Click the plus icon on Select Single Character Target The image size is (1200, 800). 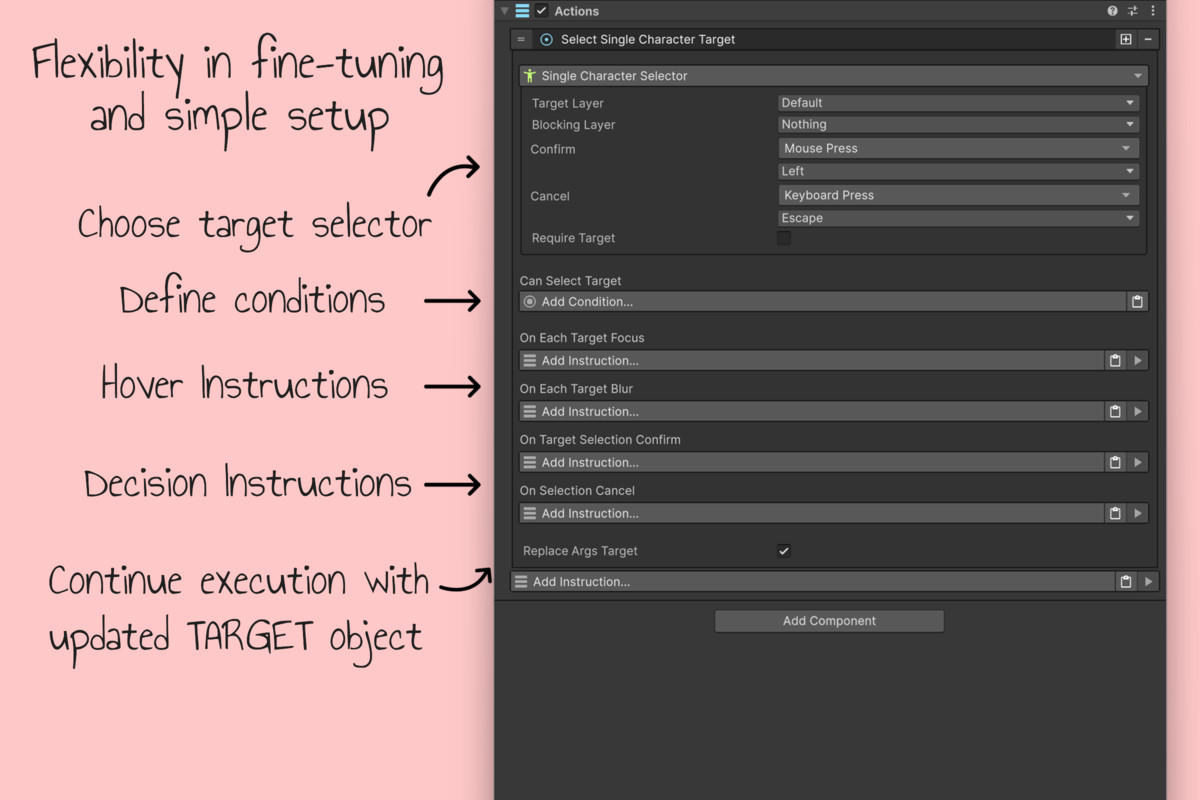coord(1126,40)
